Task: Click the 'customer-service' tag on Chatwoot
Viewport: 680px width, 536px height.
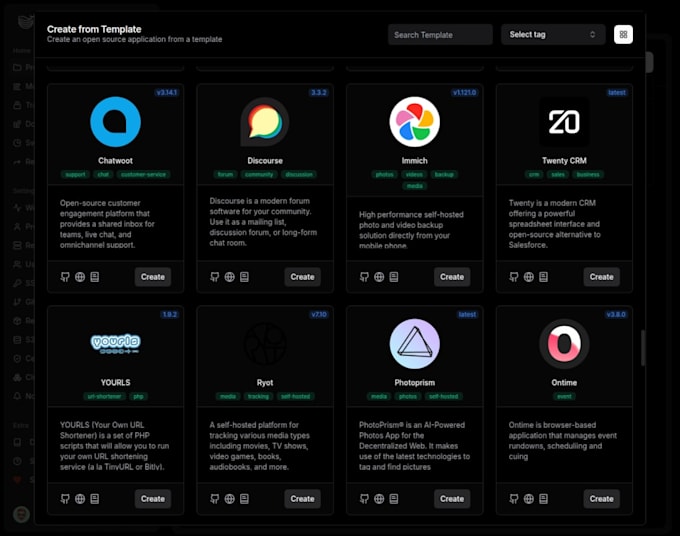Action: (x=144, y=174)
